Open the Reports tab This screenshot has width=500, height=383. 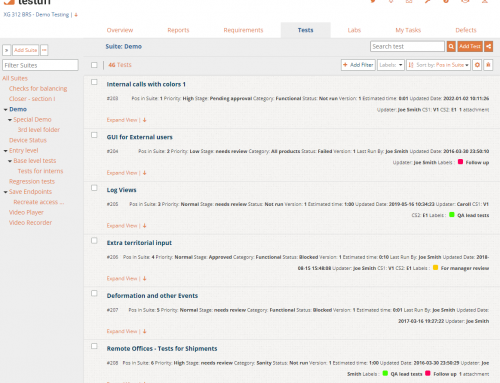178,30
